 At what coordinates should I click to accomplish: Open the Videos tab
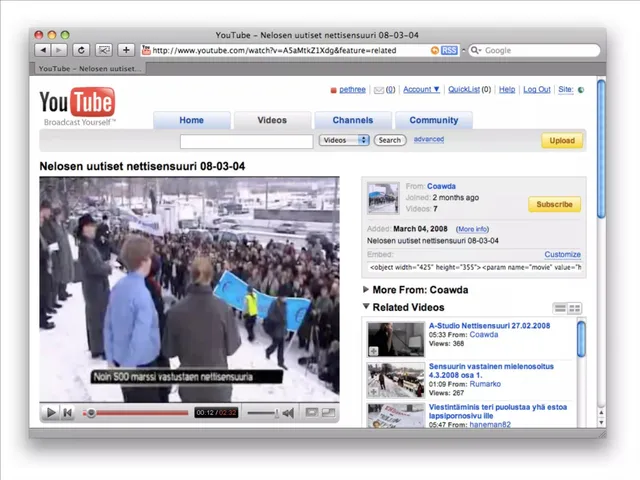coord(272,120)
